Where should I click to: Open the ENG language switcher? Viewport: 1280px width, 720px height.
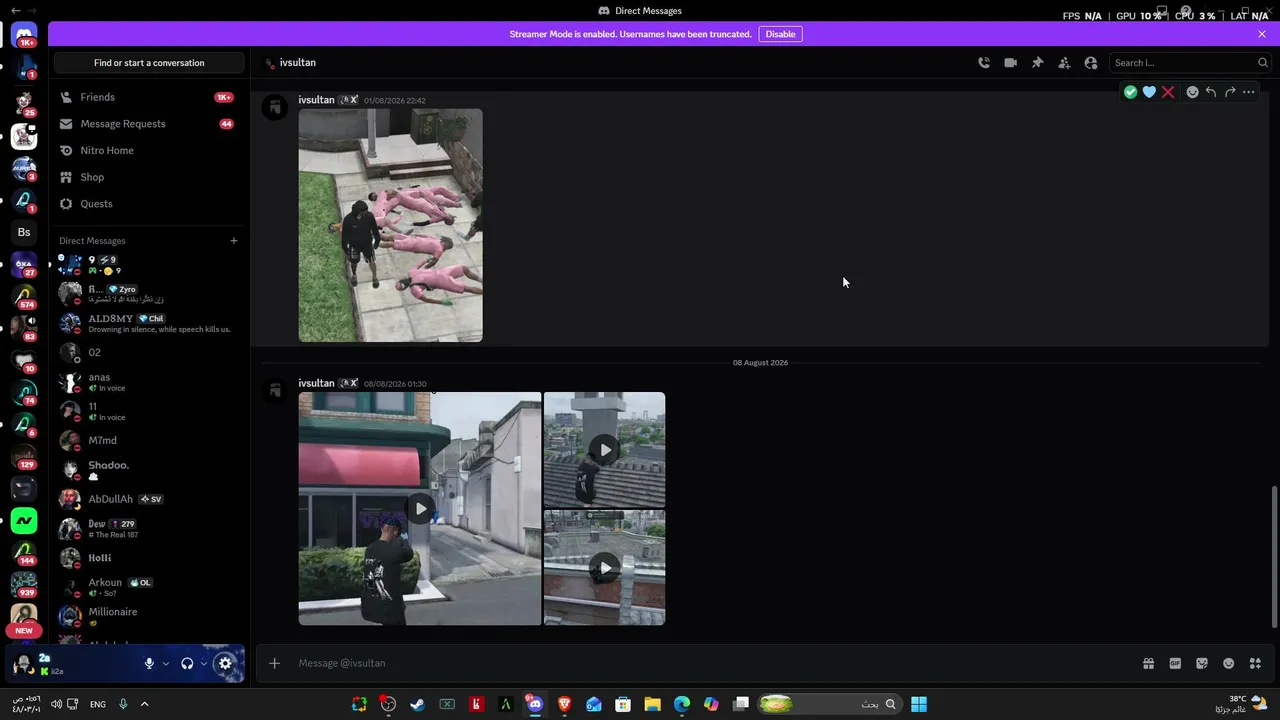(98, 704)
